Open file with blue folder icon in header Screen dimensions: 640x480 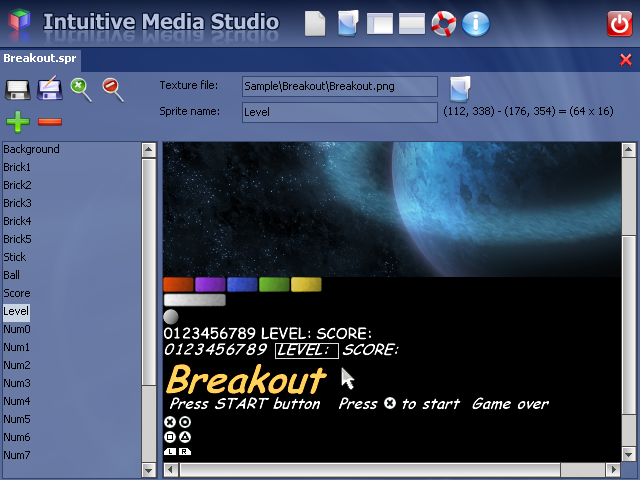pyautogui.click(x=348, y=23)
